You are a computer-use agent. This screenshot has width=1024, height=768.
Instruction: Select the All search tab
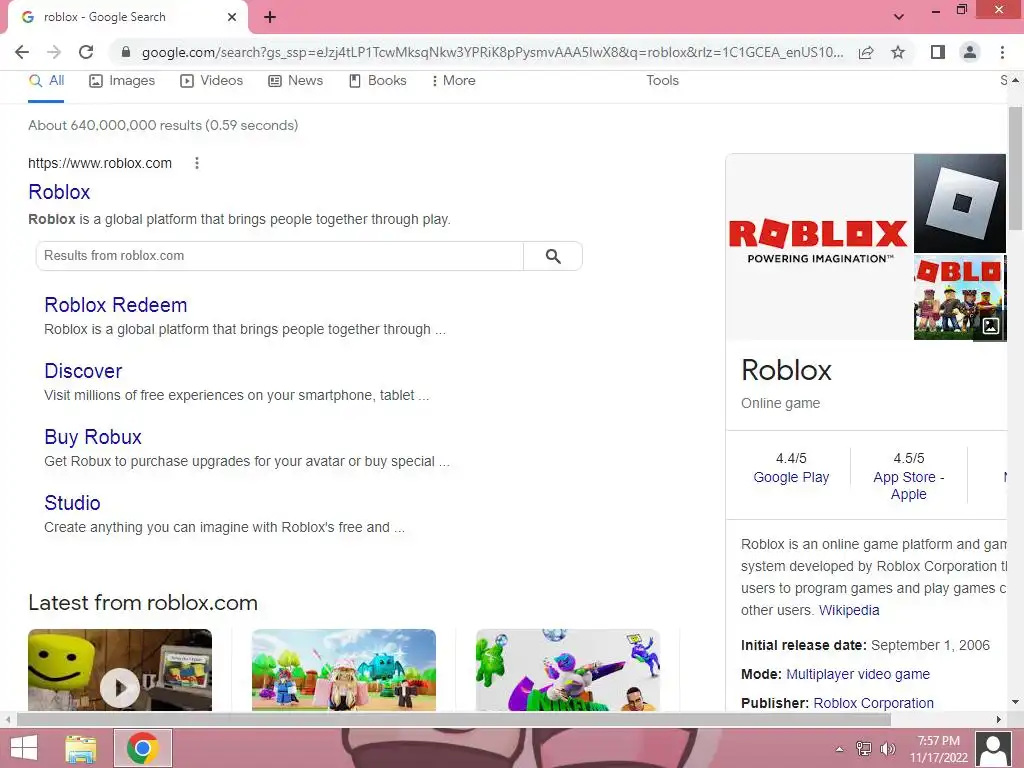click(x=46, y=81)
